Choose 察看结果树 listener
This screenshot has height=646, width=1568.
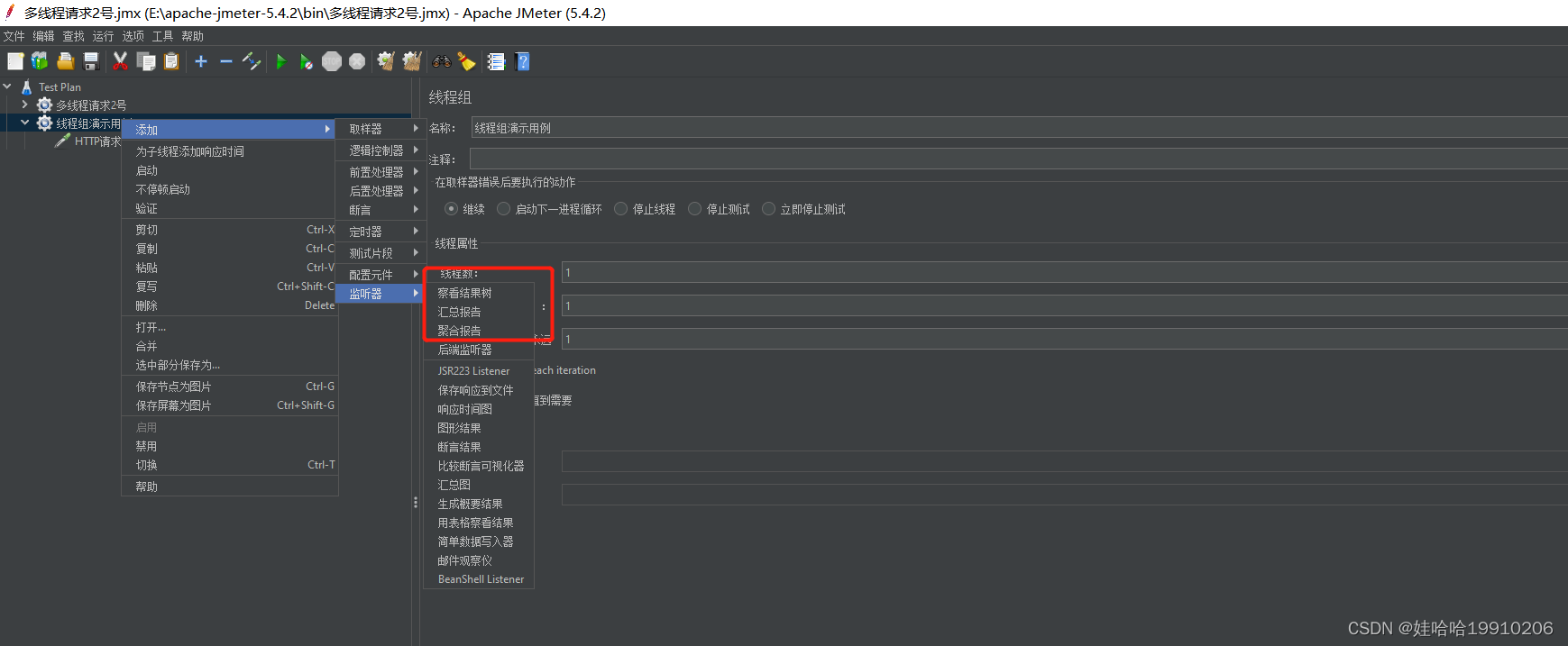point(479,293)
